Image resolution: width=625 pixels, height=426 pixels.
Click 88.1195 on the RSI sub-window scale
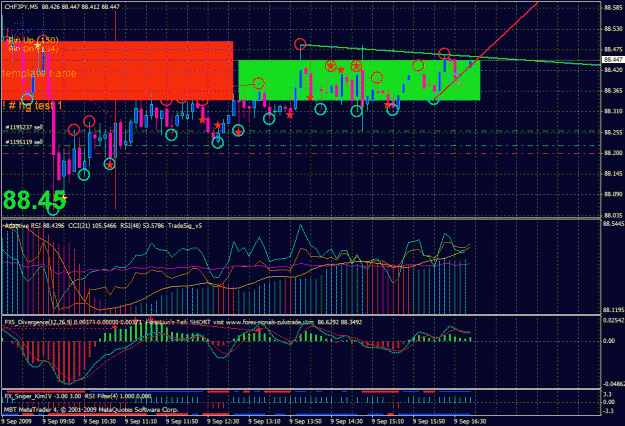point(613,310)
